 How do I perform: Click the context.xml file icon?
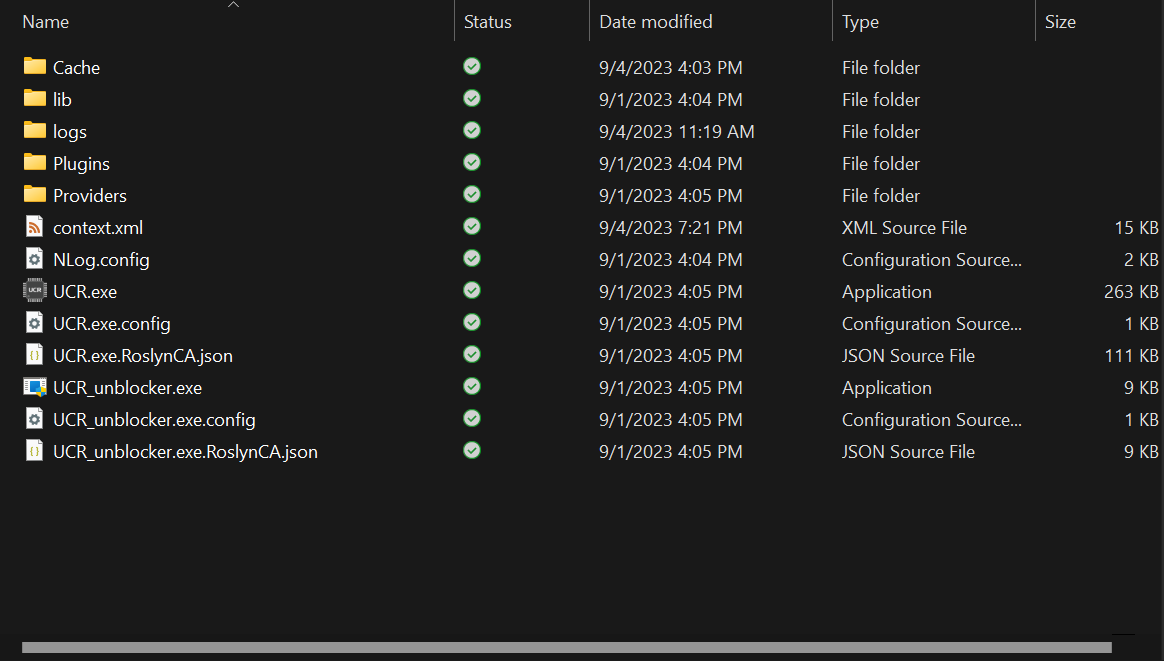pyautogui.click(x=35, y=227)
